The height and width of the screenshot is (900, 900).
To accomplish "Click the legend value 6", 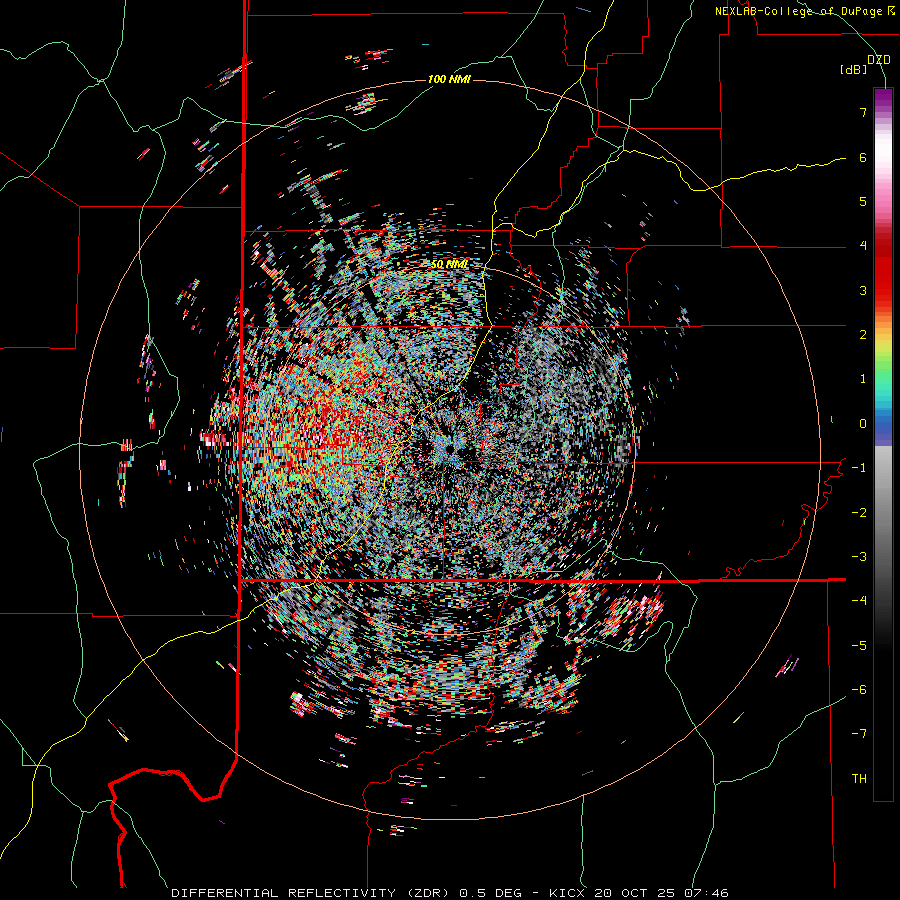I will [x=863, y=157].
